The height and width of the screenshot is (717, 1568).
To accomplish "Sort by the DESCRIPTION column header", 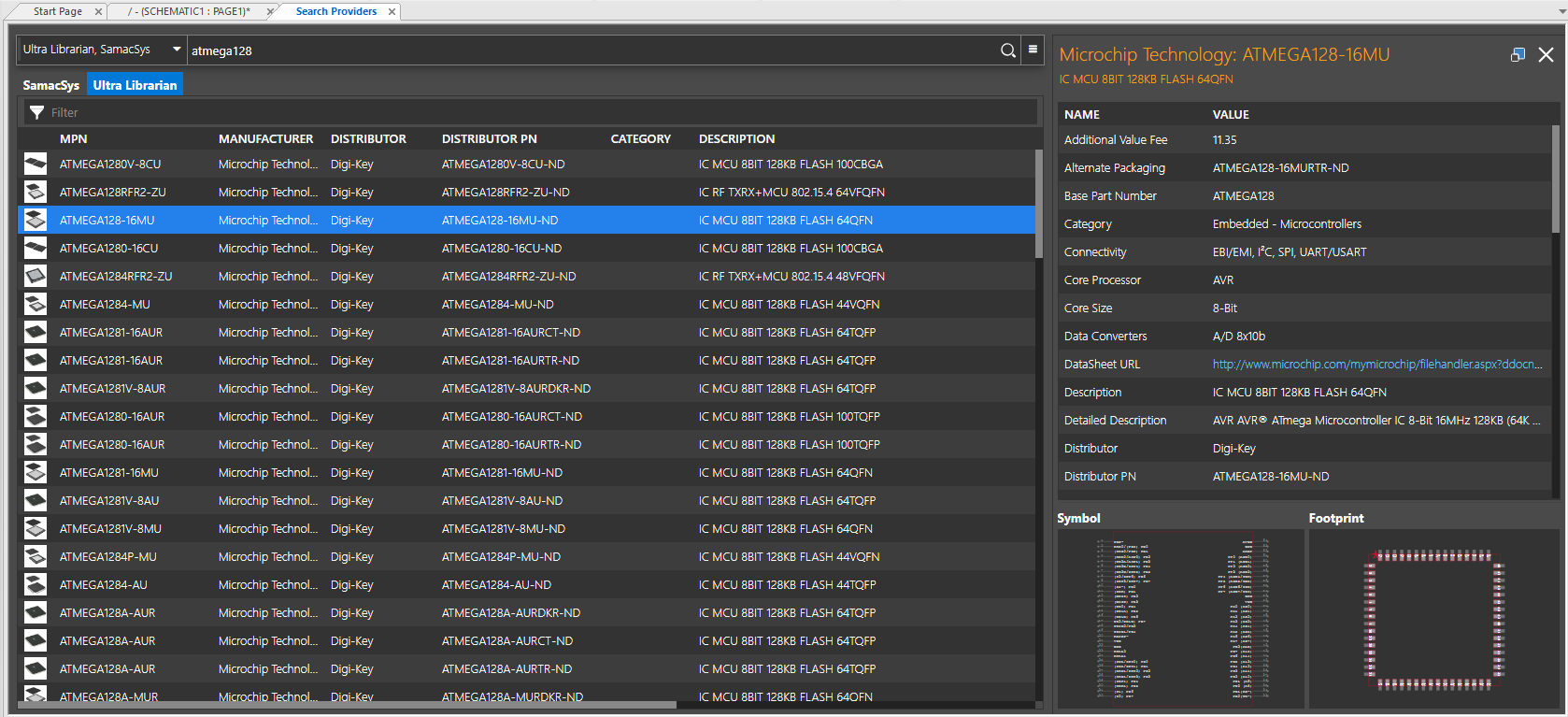I will coord(737,138).
